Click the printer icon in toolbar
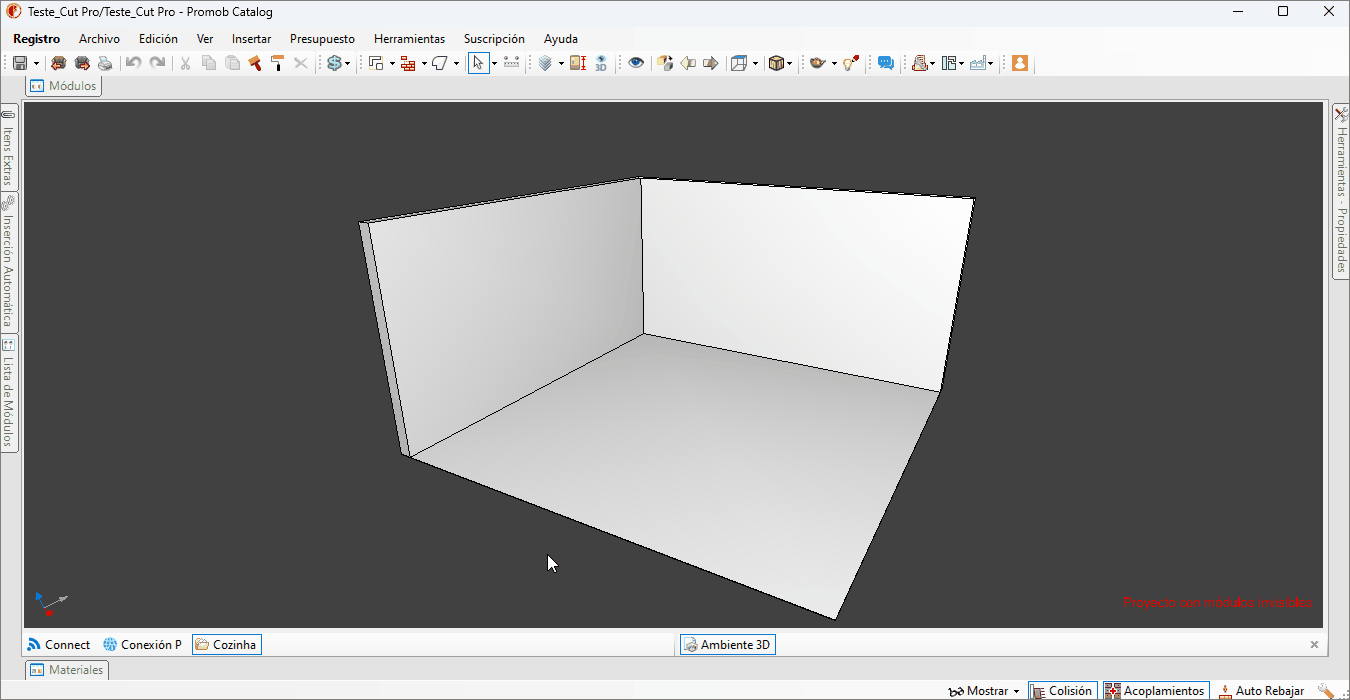 tap(105, 63)
